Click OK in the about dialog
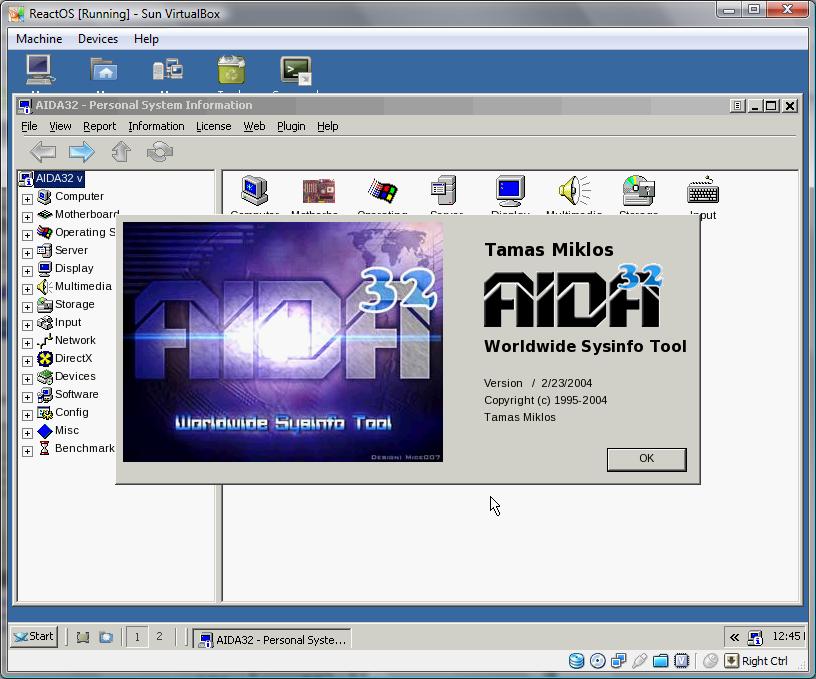 coord(646,458)
